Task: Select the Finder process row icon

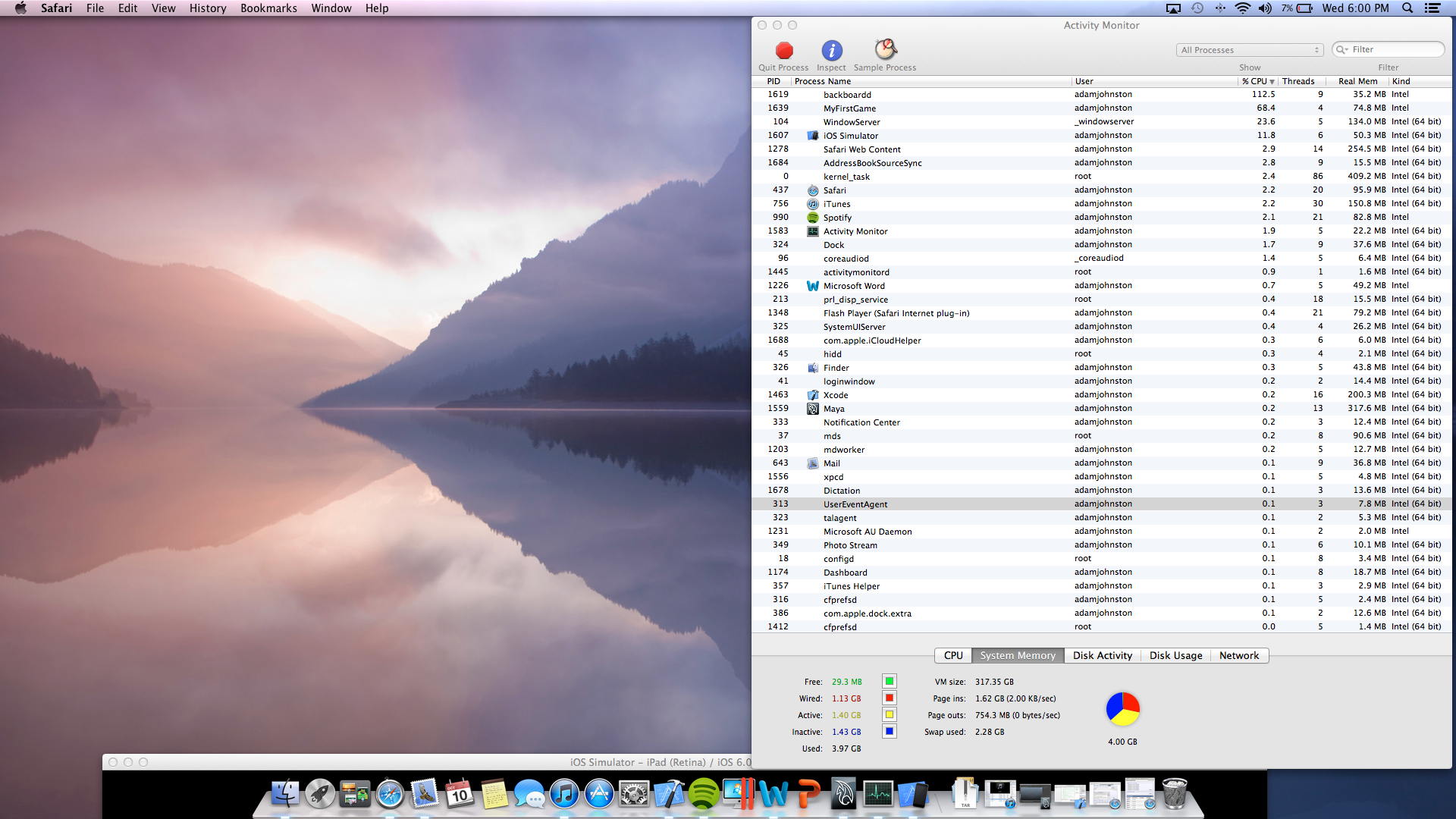Action: 813,368
